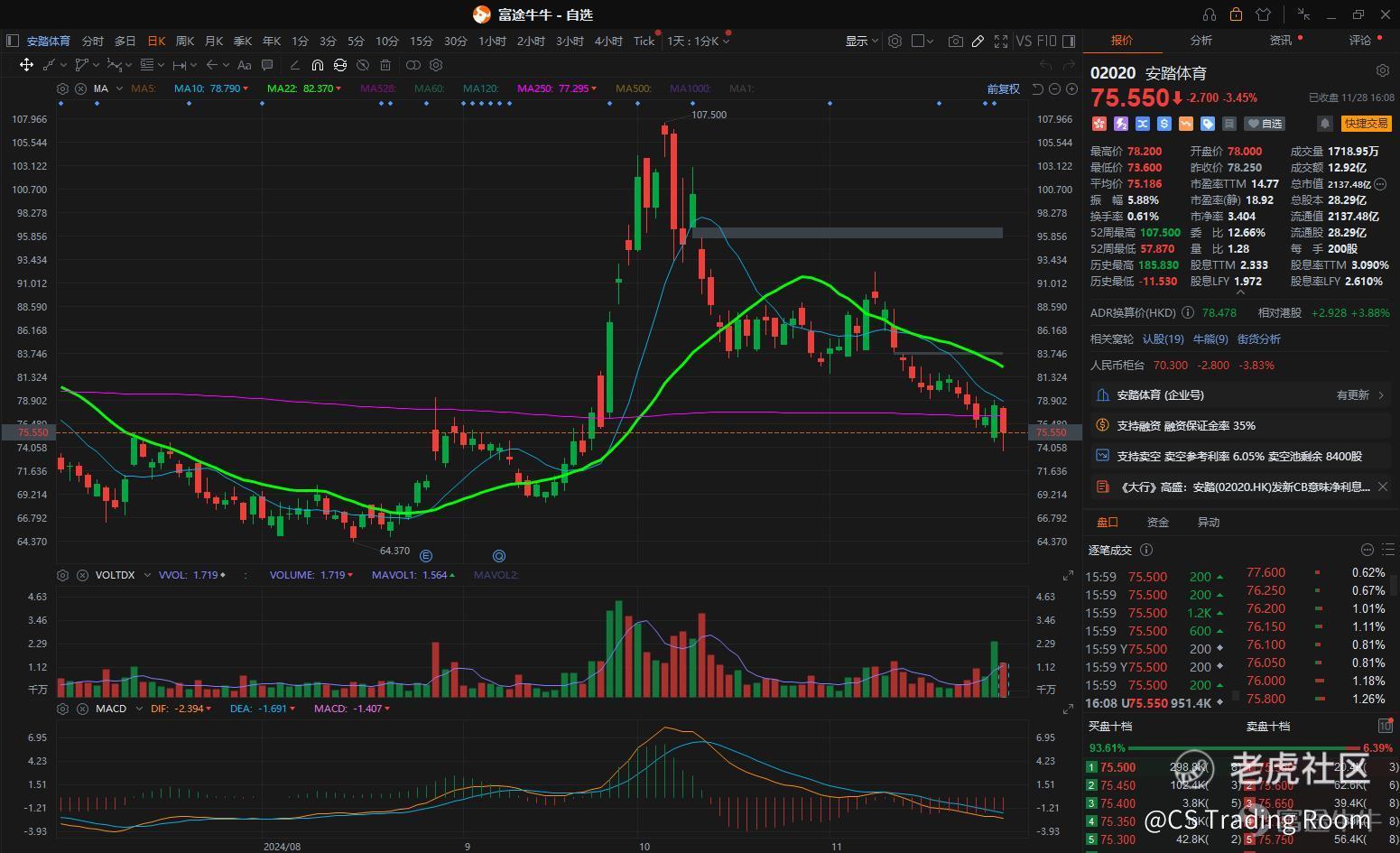Open MA indicator settings gear

[x=62, y=88]
